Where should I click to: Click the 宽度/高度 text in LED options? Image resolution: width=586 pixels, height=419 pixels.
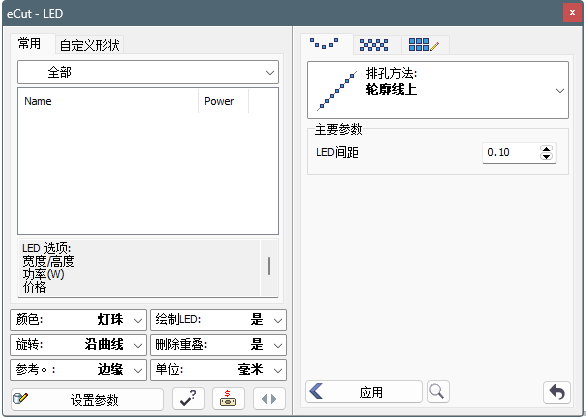coord(48,261)
